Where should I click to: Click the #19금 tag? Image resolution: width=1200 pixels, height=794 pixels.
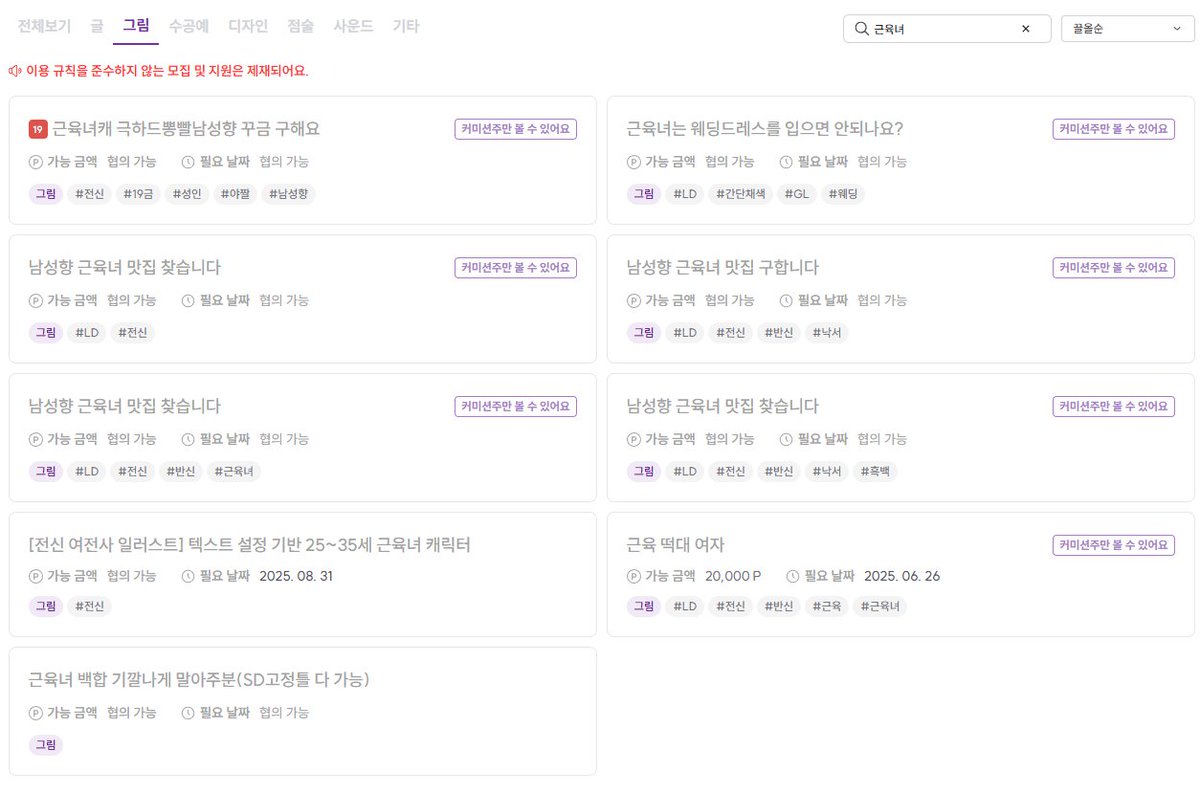coord(138,194)
